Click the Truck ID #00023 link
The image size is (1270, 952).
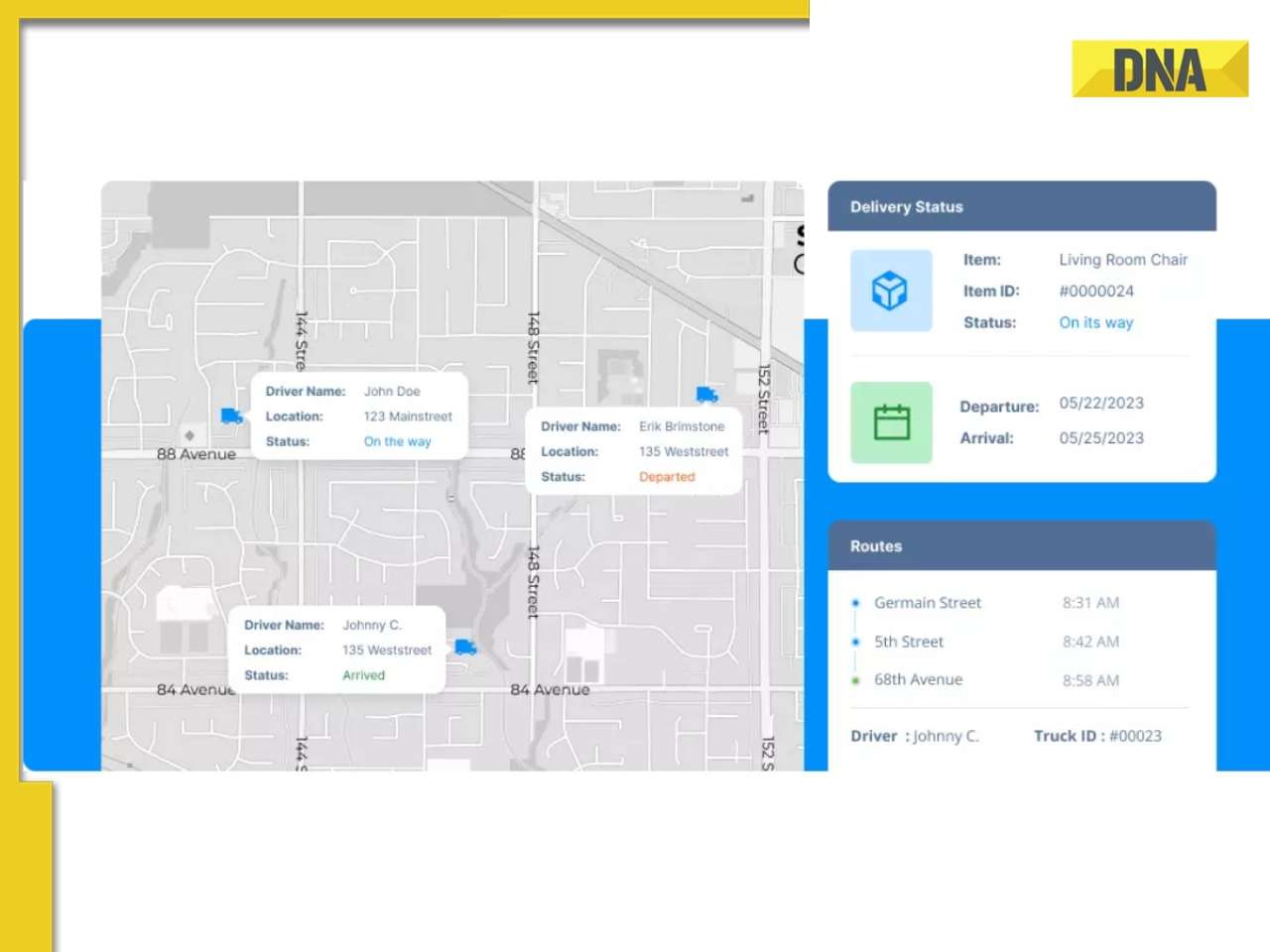[x=1135, y=736]
